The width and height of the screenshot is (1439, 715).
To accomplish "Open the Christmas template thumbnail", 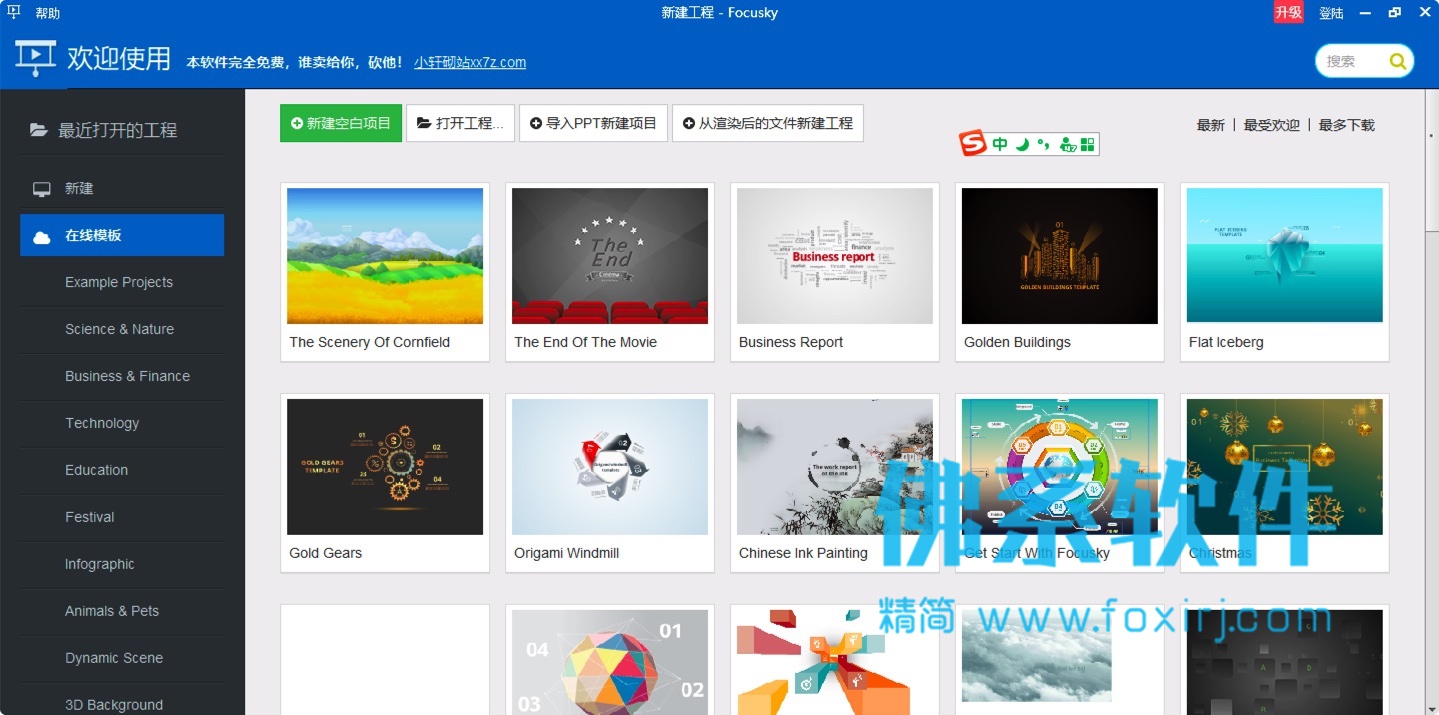I will click(x=1285, y=467).
